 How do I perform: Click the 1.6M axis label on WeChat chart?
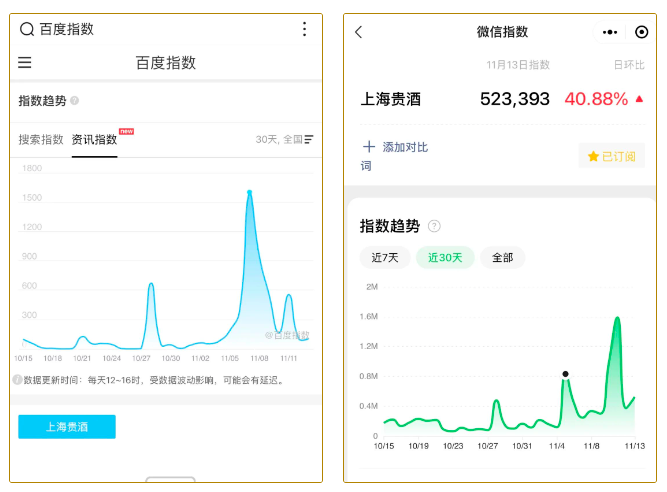pyautogui.click(x=368, y=316)
